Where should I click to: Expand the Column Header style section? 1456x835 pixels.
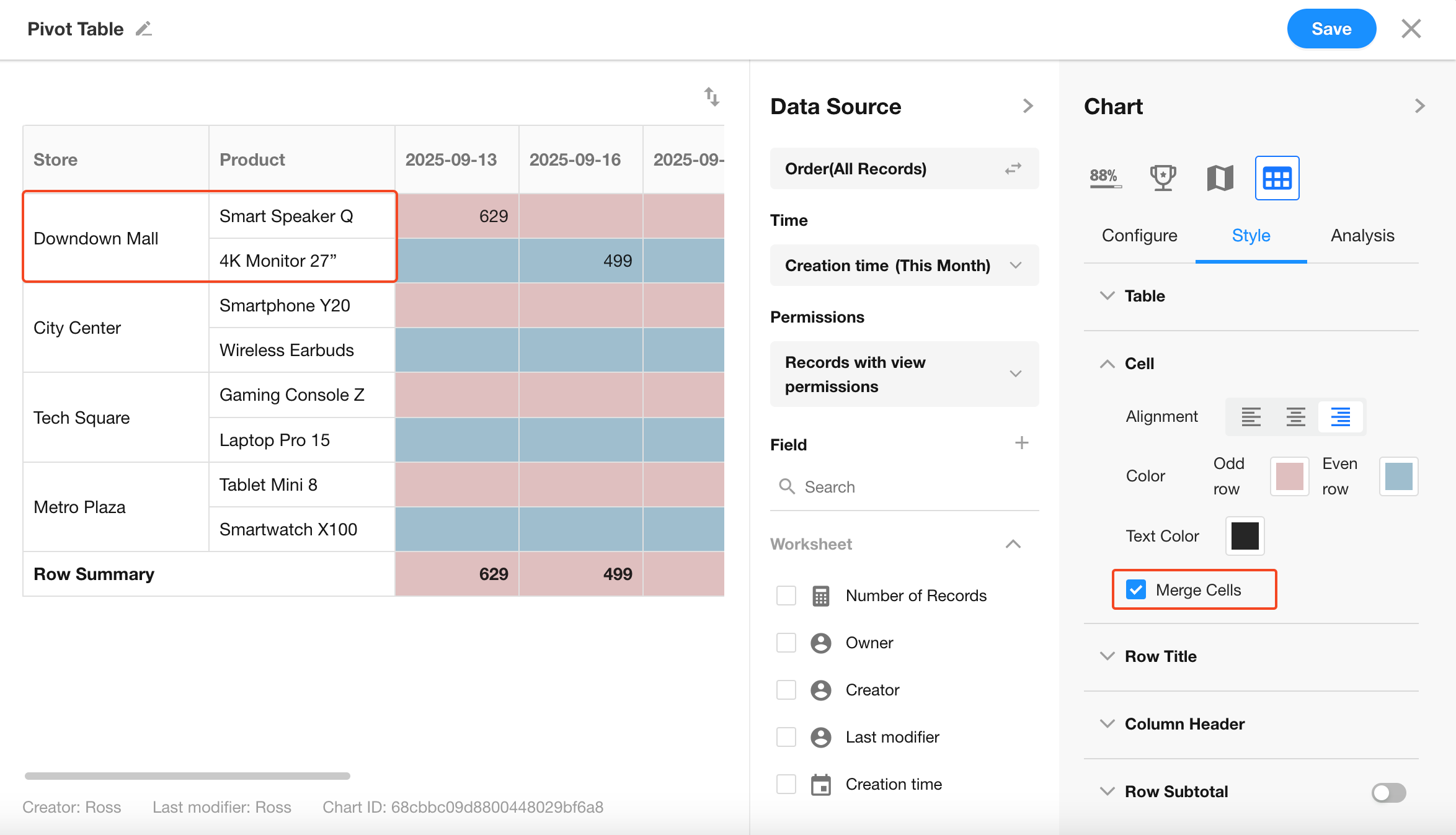[x=1184, y=724]
